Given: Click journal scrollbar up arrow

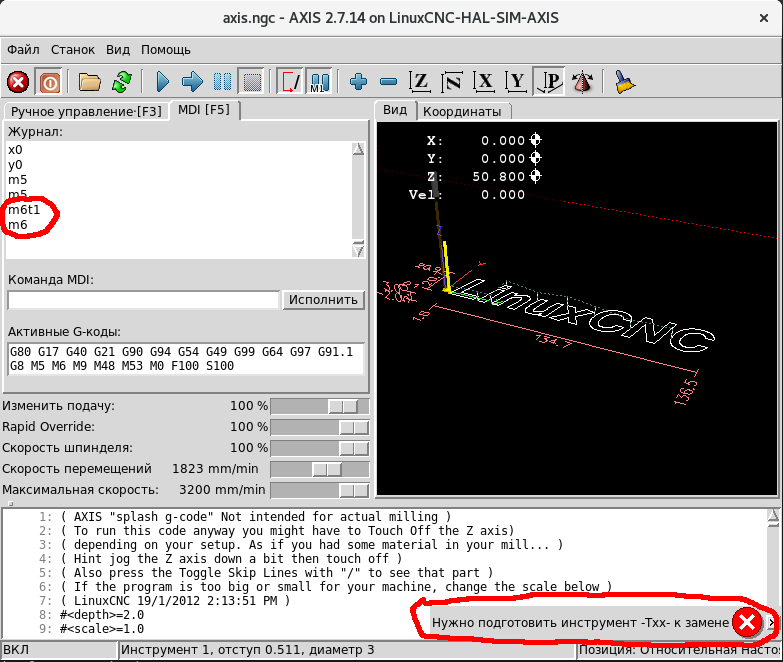Looking at the screenshot, I should click(358, 149).
